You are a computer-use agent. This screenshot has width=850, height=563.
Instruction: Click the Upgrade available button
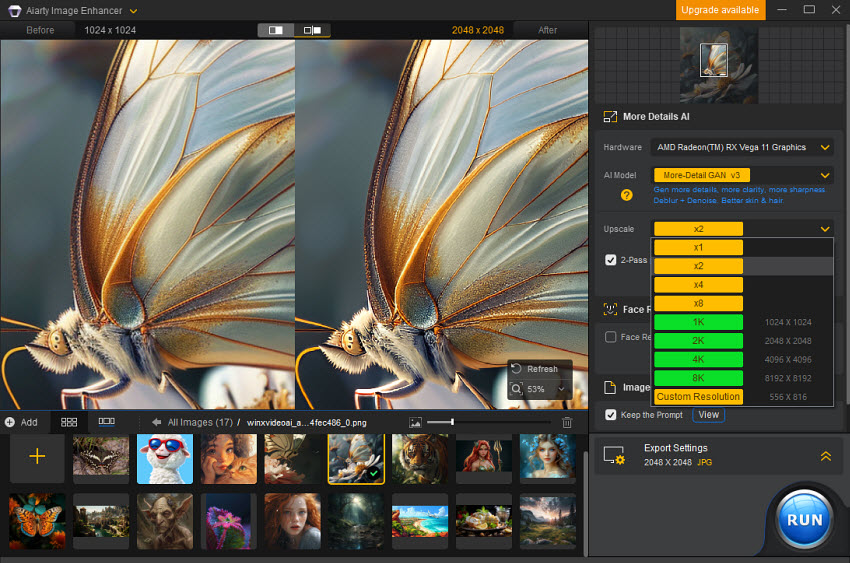click(720, 10)
